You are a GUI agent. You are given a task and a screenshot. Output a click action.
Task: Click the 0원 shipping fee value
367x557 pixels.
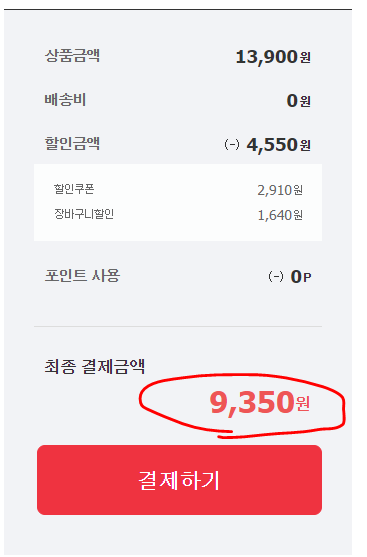(298, 101)
